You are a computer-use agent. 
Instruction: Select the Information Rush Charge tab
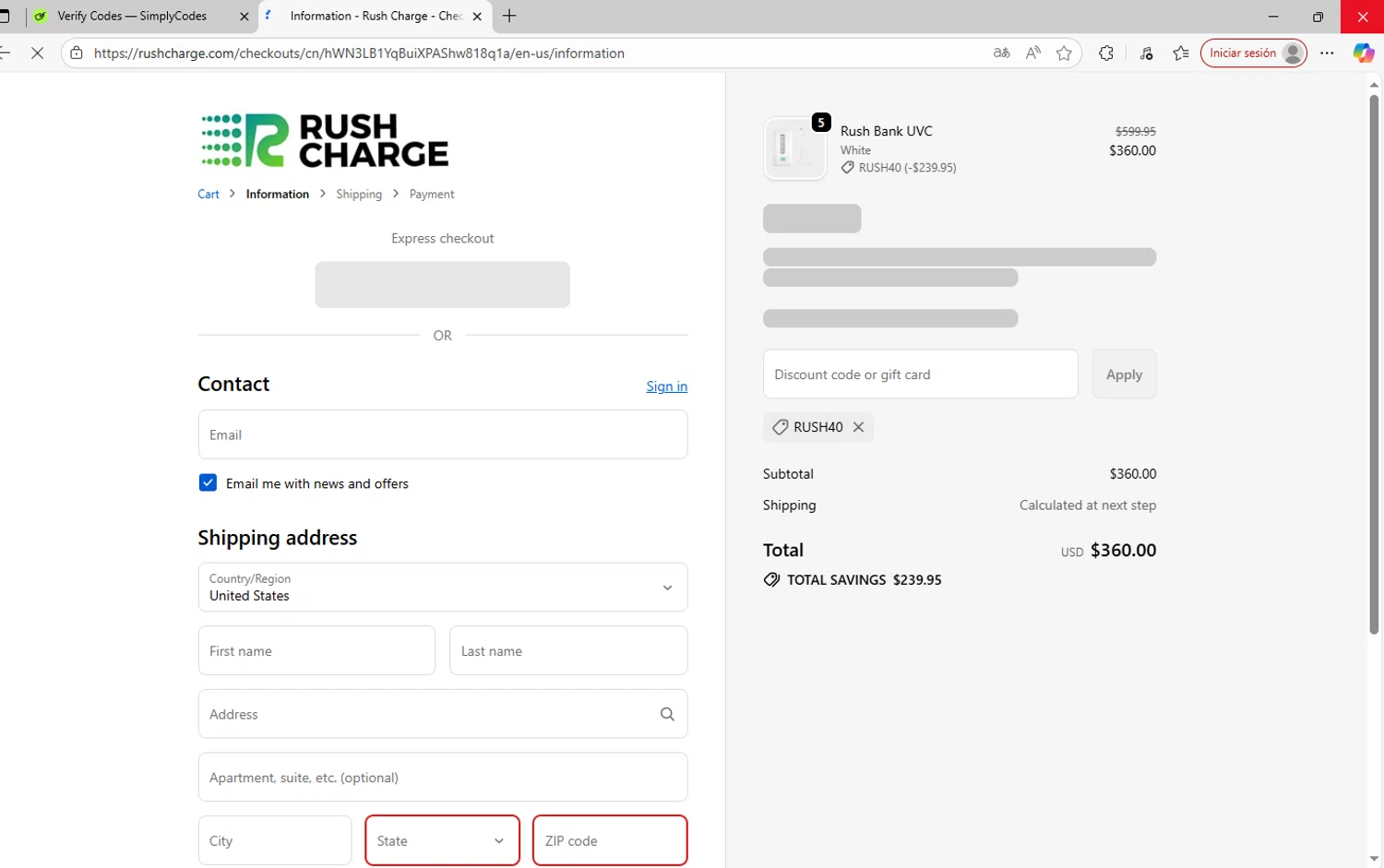pos(376,17)
